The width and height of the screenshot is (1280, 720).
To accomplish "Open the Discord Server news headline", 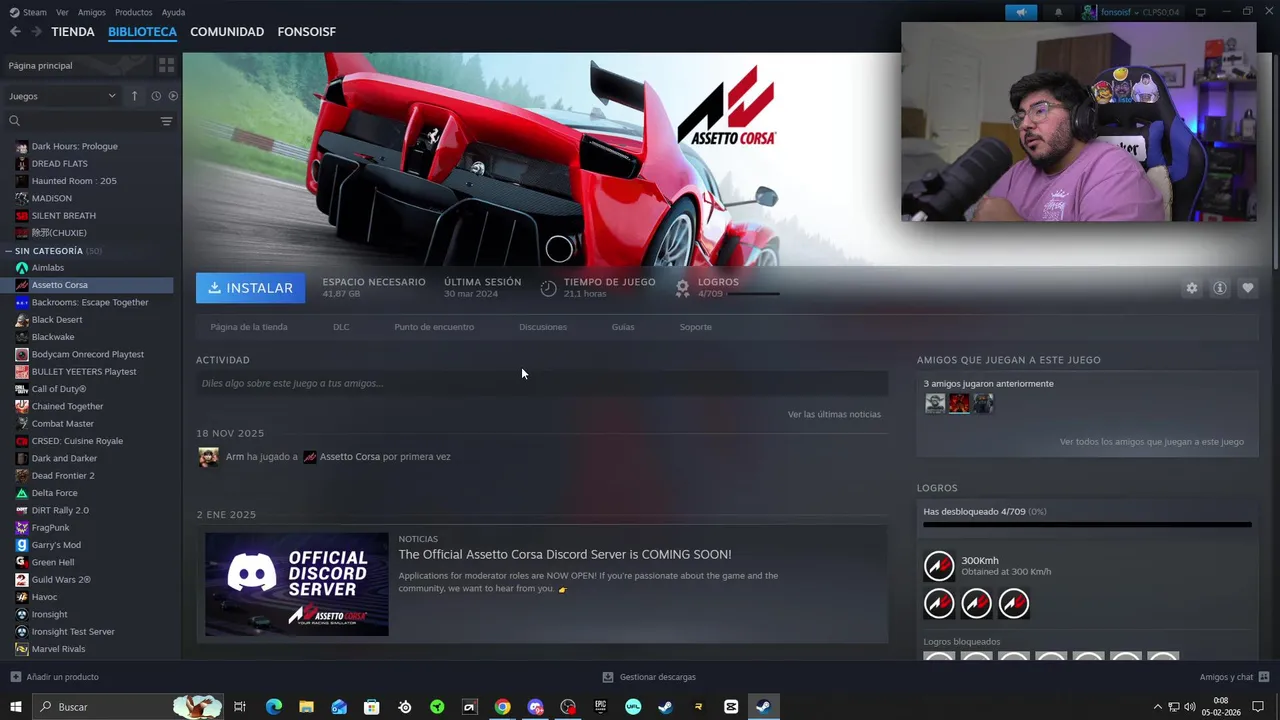I will pyautogui.click(x=565, y=554).
